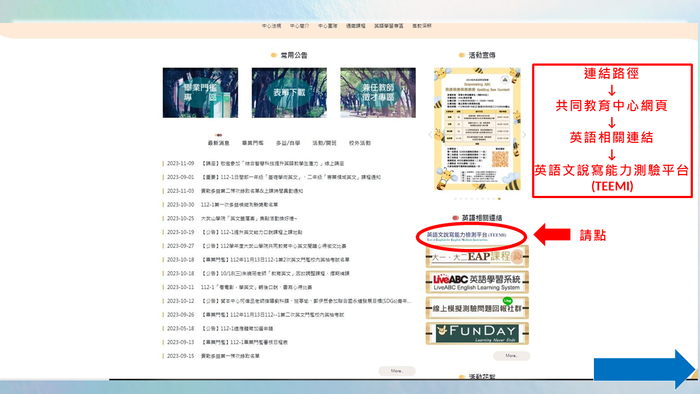
Task: Open the 通識課程 navigation item
Action: click(x=355, y=26)
